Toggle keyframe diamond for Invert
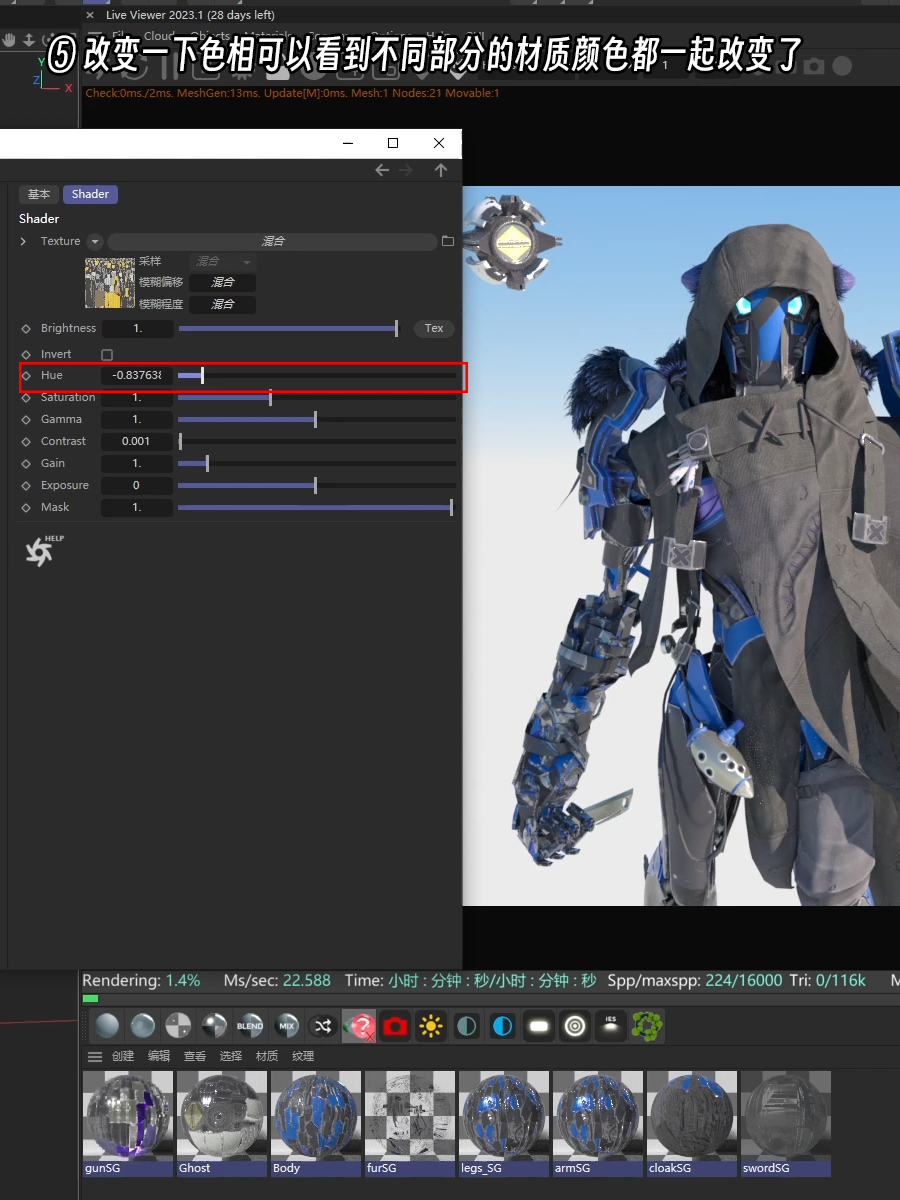900x1200 pixels. coord(26,355)
